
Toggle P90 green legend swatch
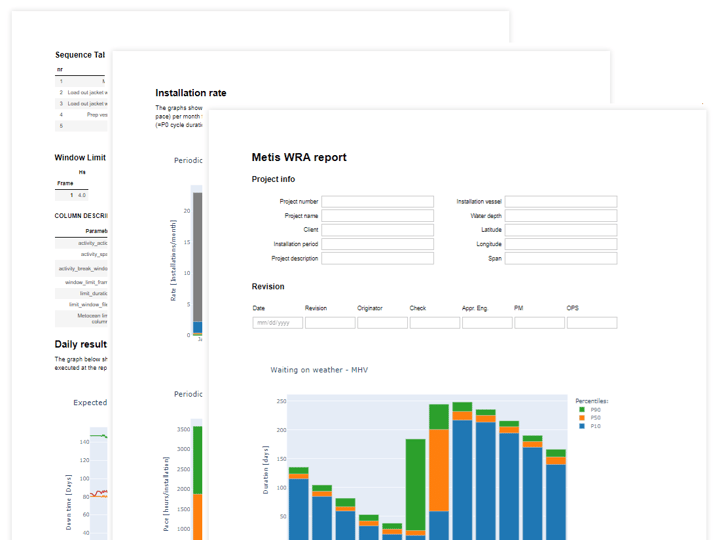pos(582,410)
